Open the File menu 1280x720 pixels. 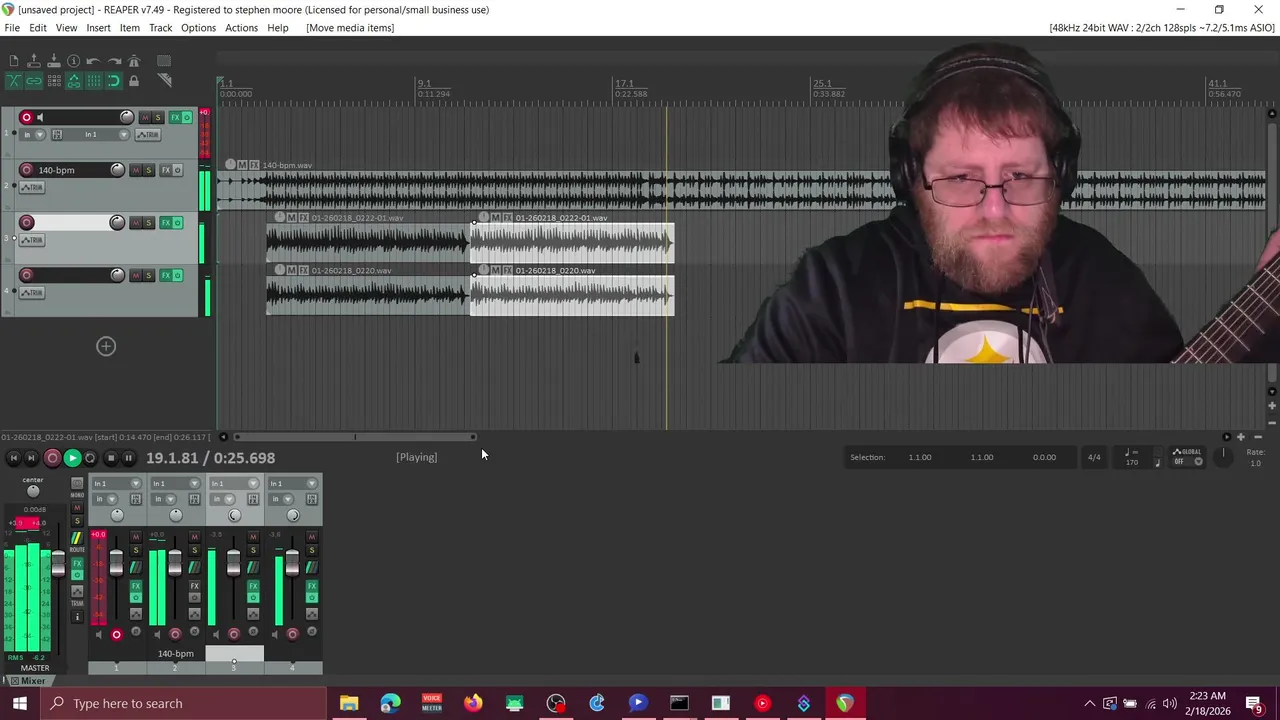(x=12, y=28)
